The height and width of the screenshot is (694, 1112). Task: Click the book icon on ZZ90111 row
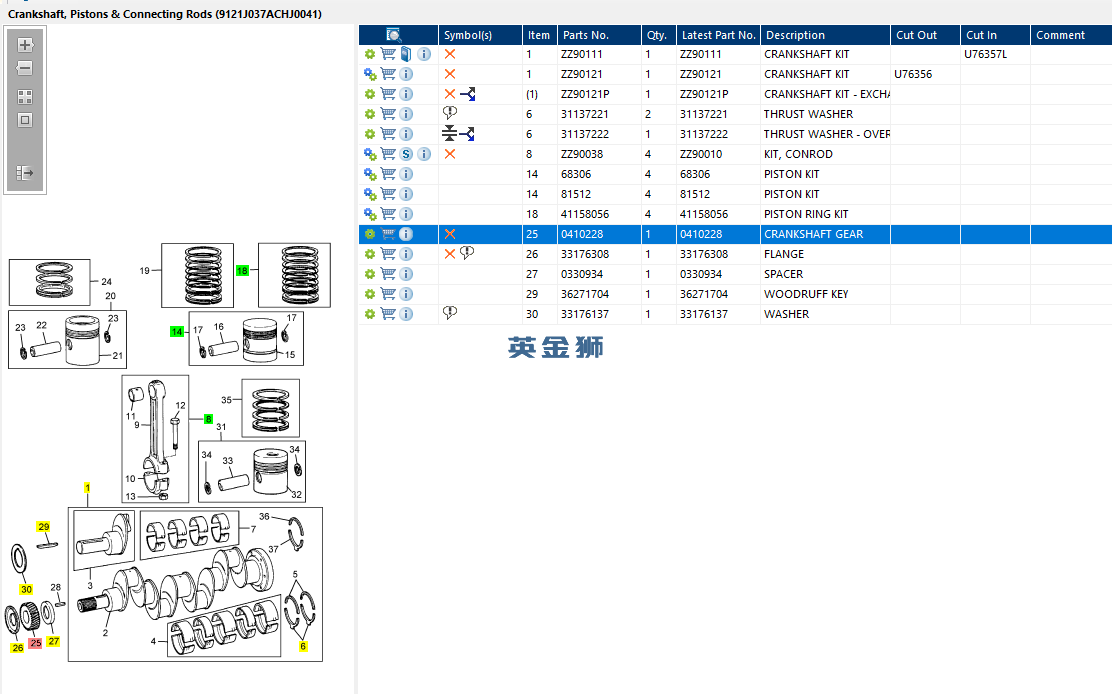(x=406, y=54)
